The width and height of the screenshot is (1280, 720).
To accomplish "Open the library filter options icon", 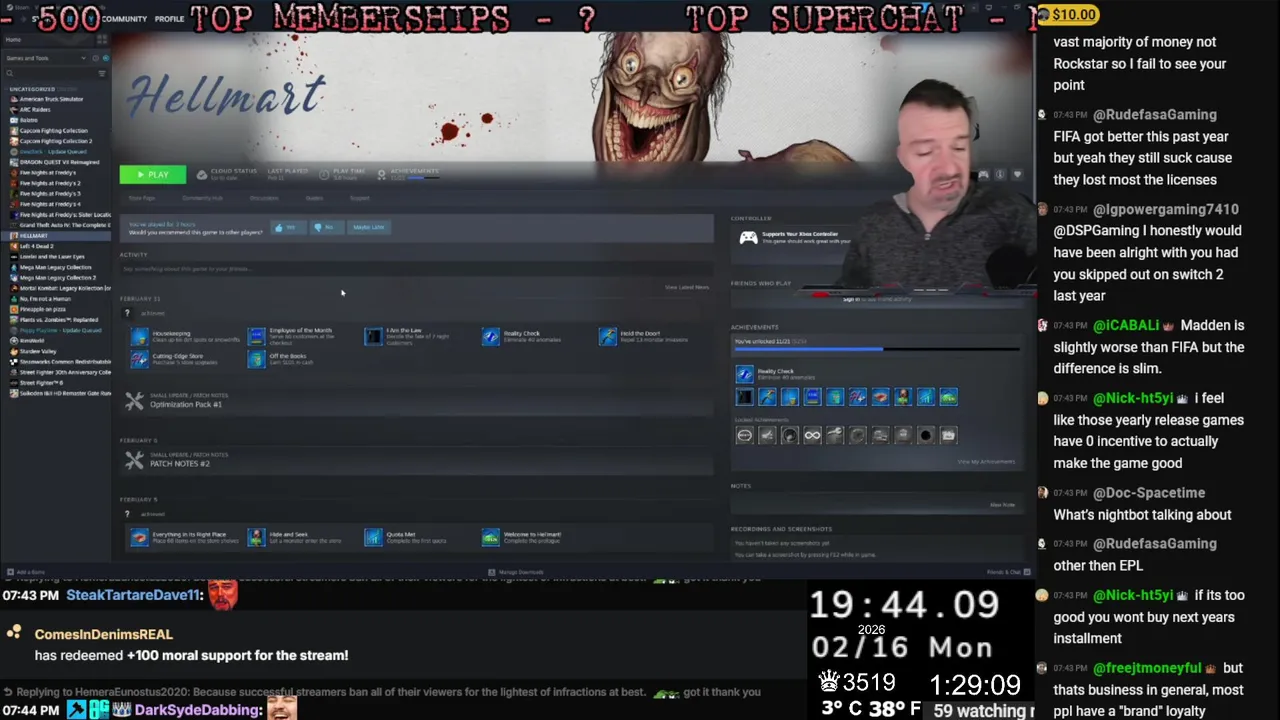I will click(101, 73).
